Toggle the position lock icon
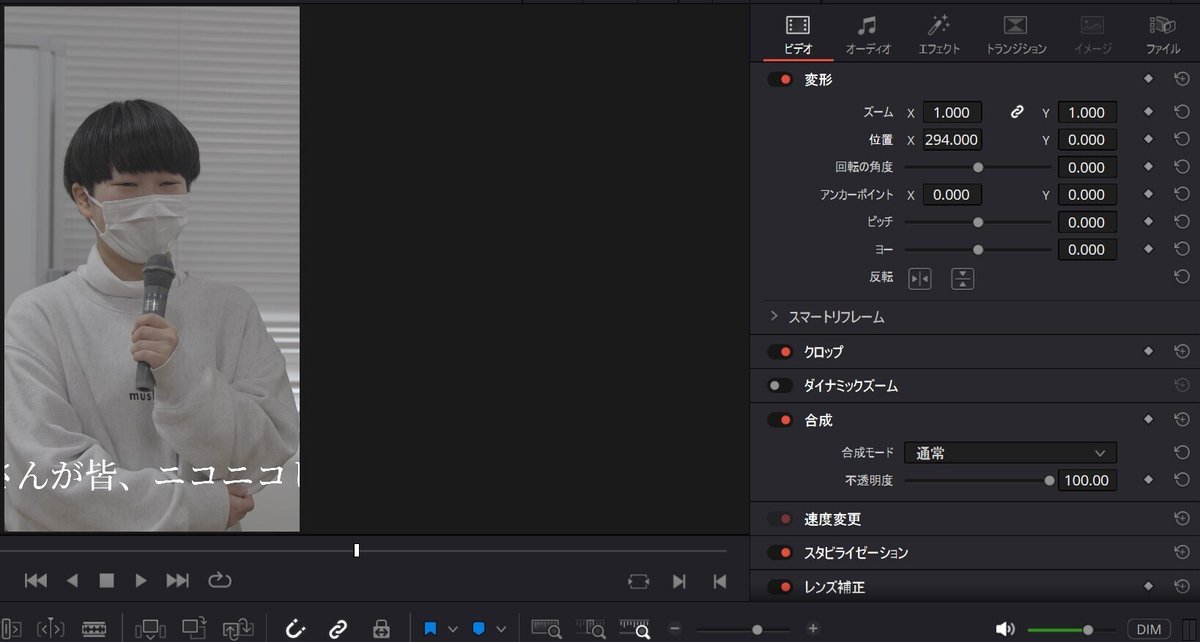1200x642 pixels. pos(380,629)
